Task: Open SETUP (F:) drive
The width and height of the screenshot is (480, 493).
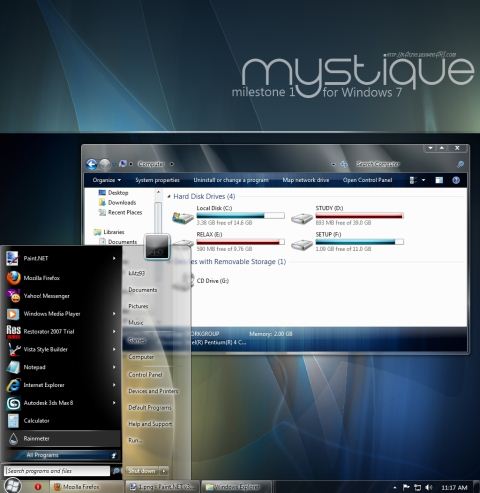Action: point(347,242)
